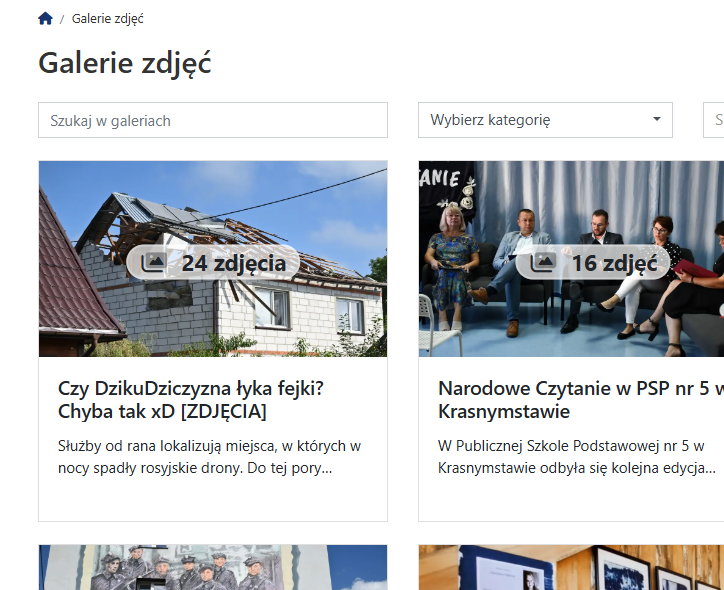Click the Galerie zdjęć page heading
724x590 pixels.
coord(125,63)
